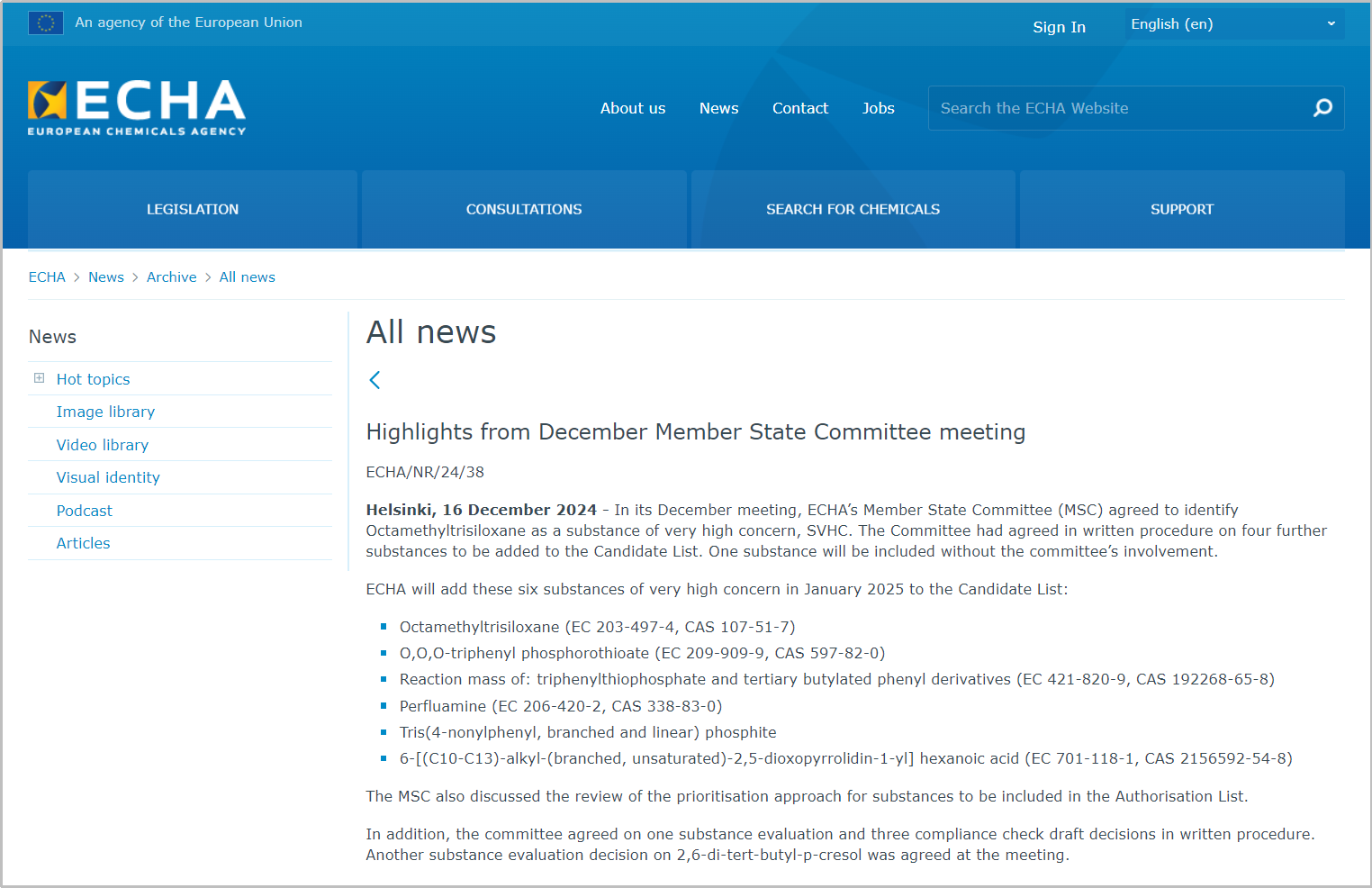Viewport: 1372px width, 888px height.
Task: Open the LEGISLATION tab
Action: click(193, 209)
